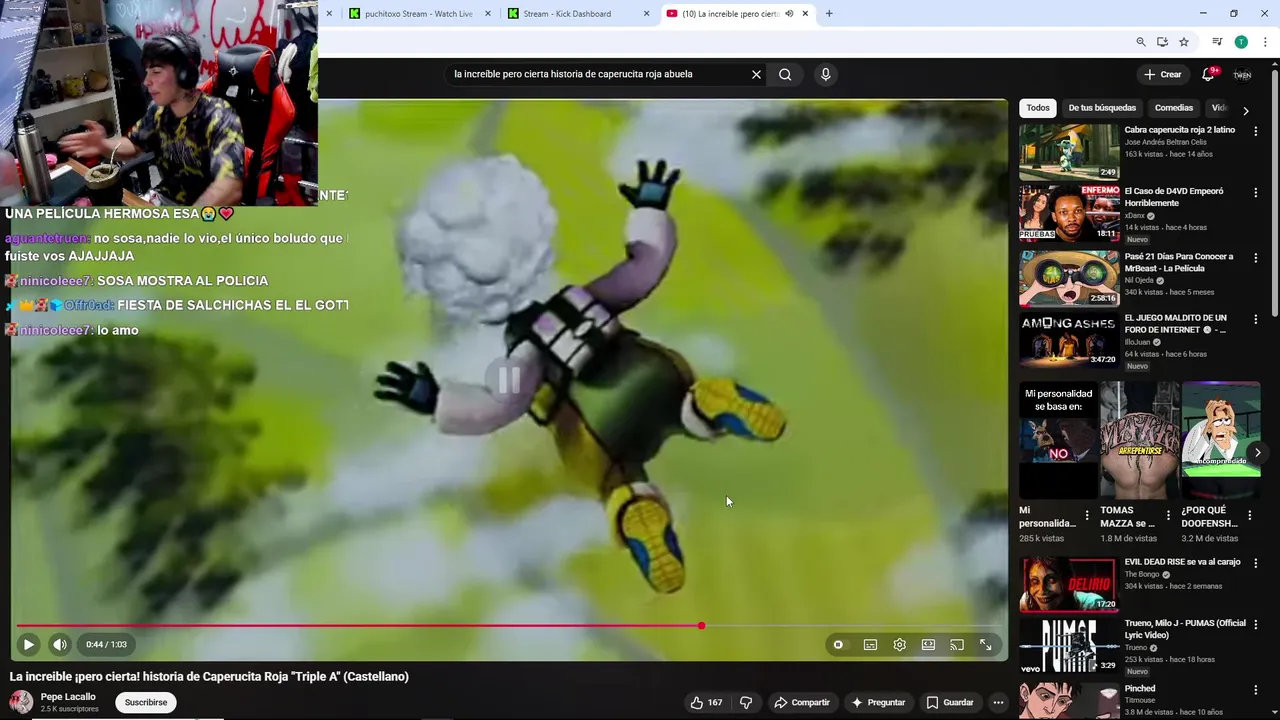Toggle the autoplay switch in player
Image resolution: width=1280 pixels, height=720 pixels.
(x=838, y=645)
